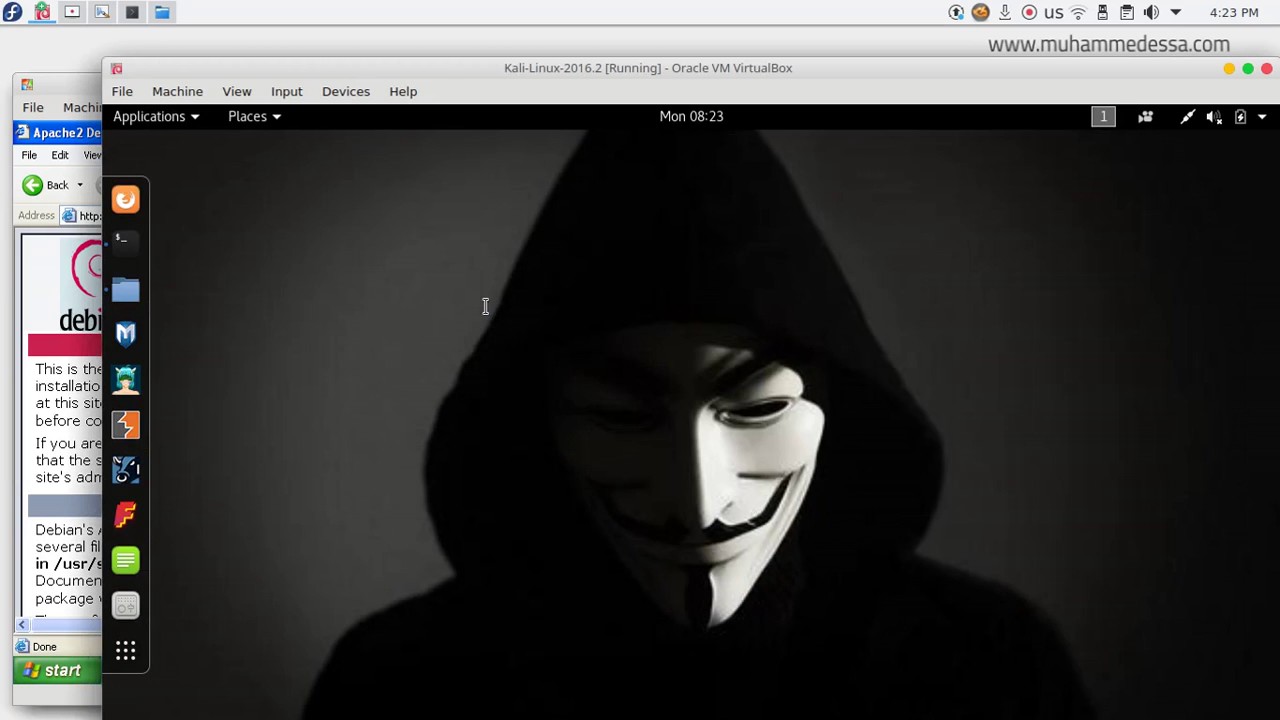Screen dimensions: 1280x720
Task: Click the muted volume icon in the Kali panel
Action: (x=1214, y=116)
